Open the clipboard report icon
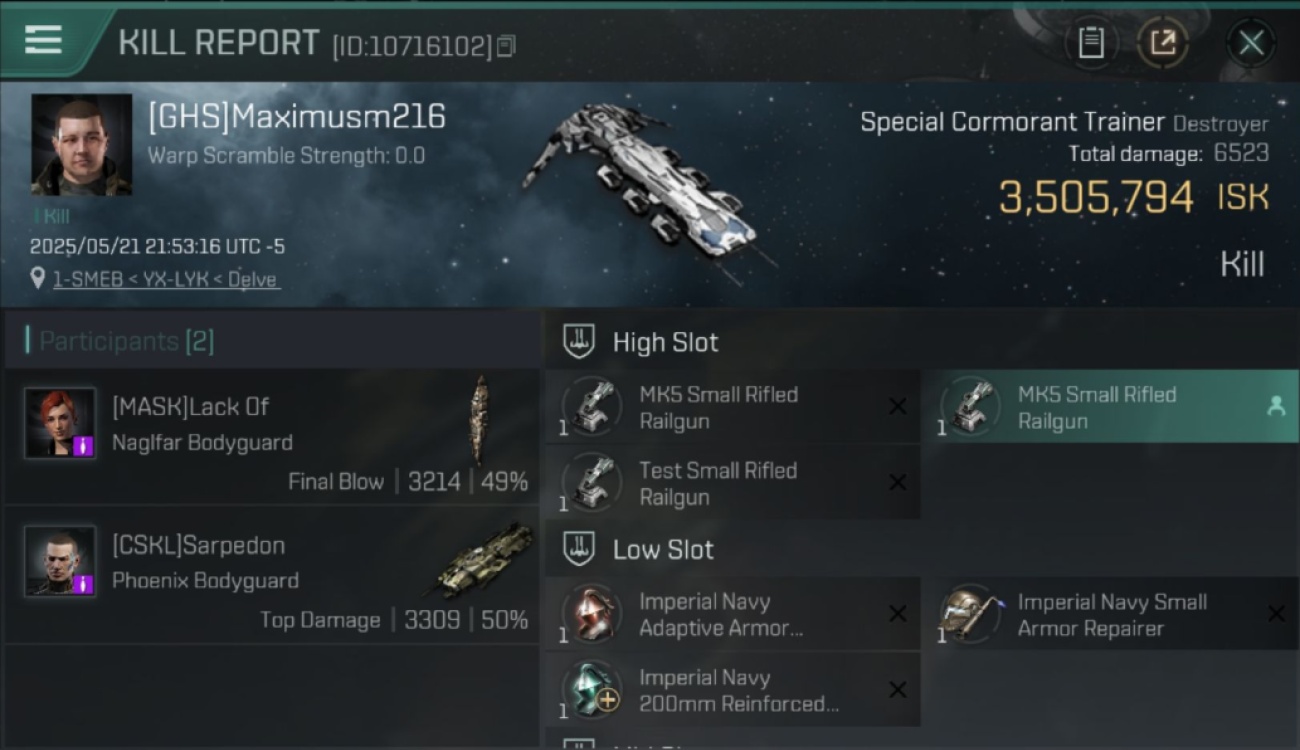Viewport: 1300px width, 750px height. pyautogui.click(x=1091, y=42)
